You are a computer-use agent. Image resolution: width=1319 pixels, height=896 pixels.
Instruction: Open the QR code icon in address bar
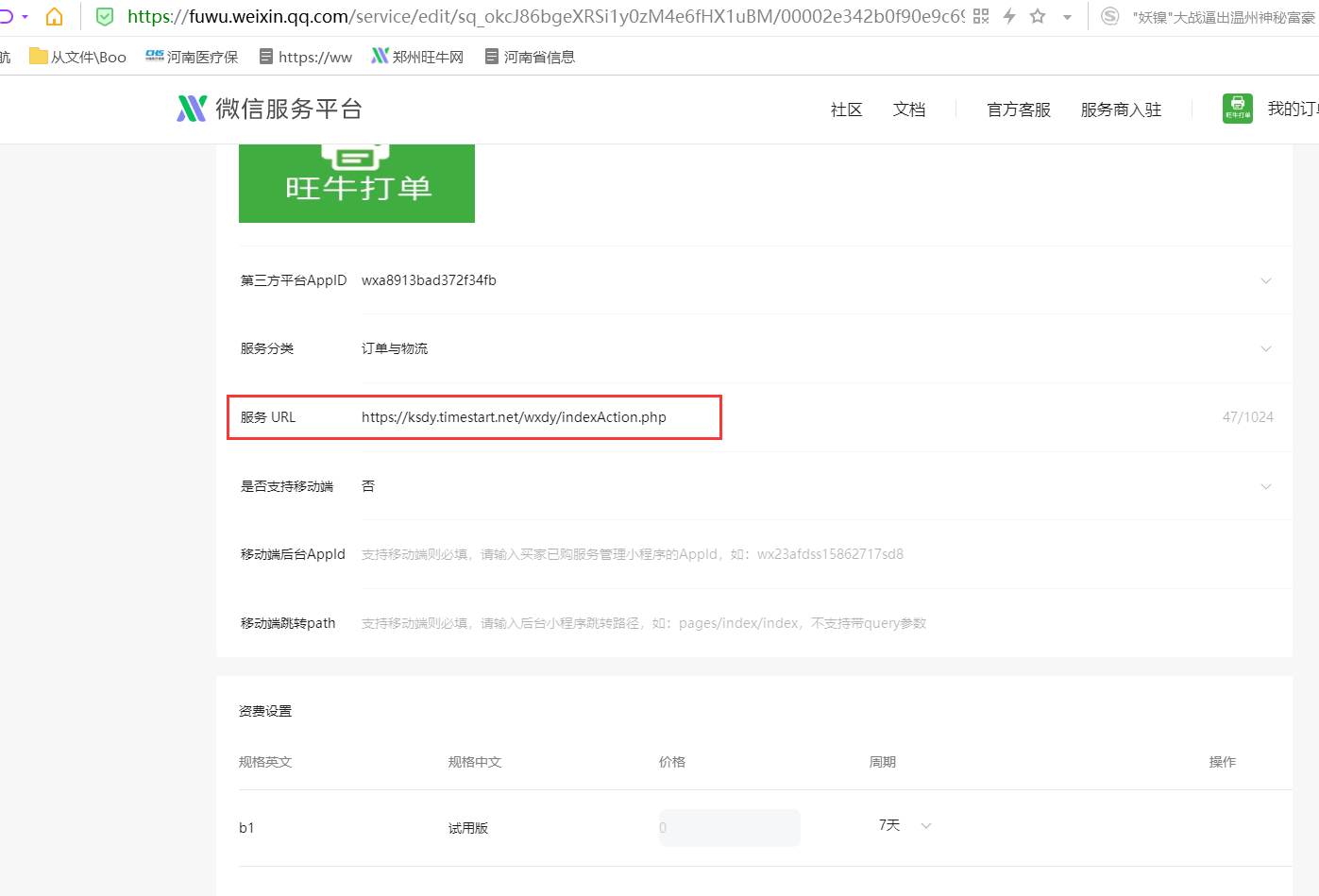981,16
